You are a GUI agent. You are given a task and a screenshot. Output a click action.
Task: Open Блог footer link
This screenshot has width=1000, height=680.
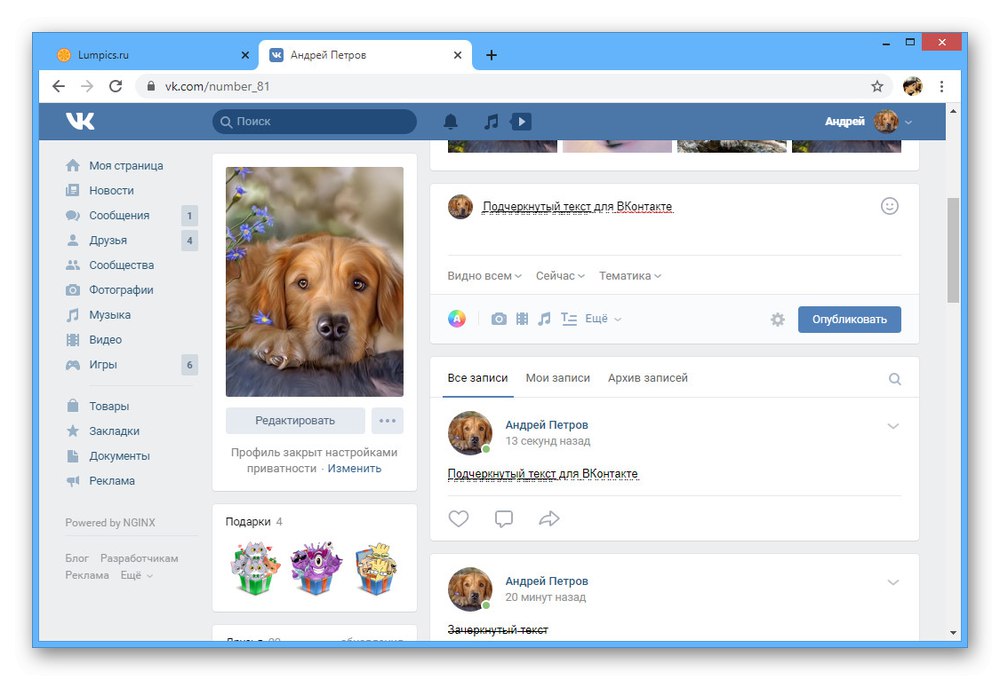[x=77, y=558]
